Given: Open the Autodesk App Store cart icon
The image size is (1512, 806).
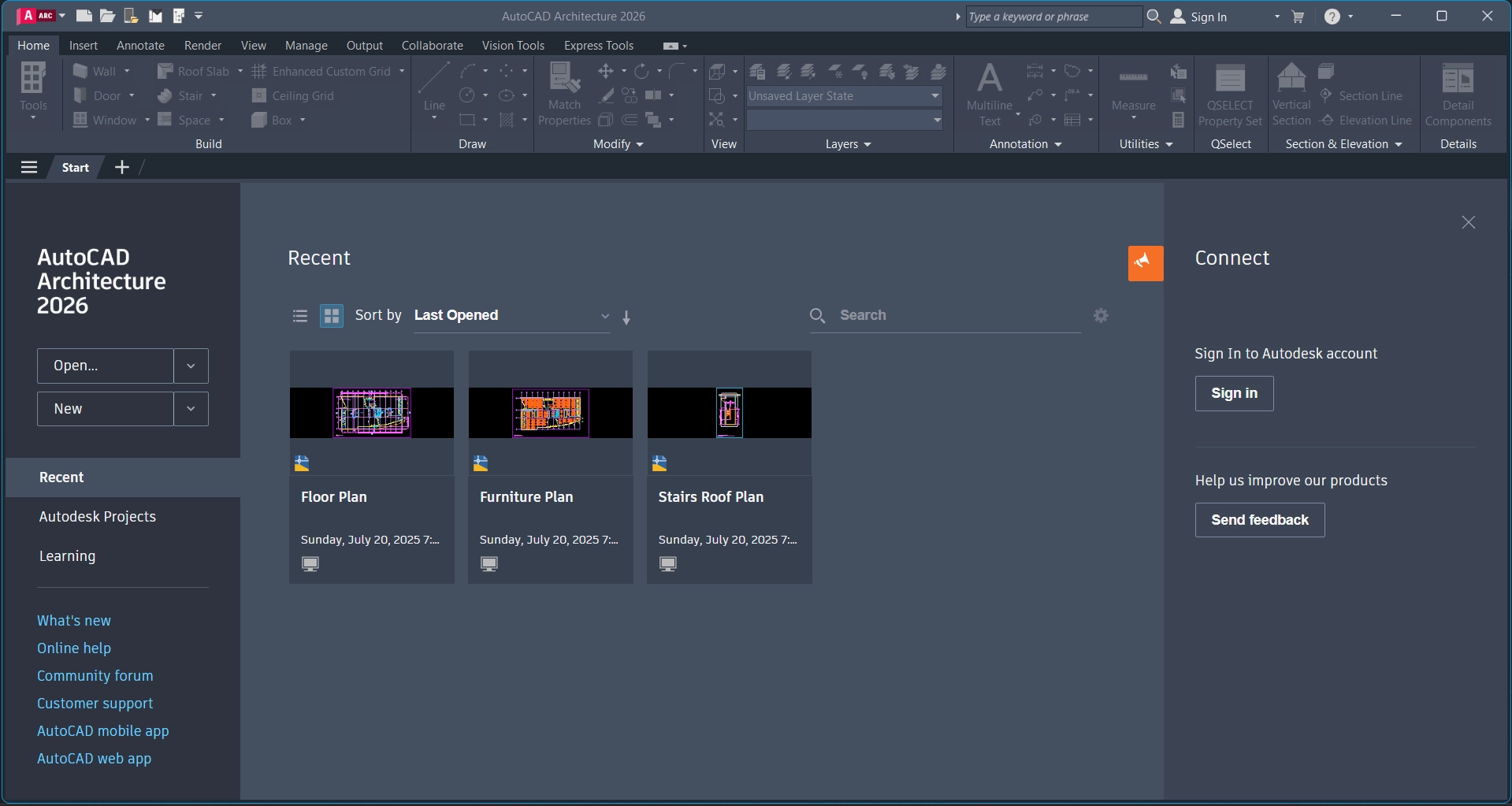Looking at the screenshot, I should click(x=1298, y=17).
